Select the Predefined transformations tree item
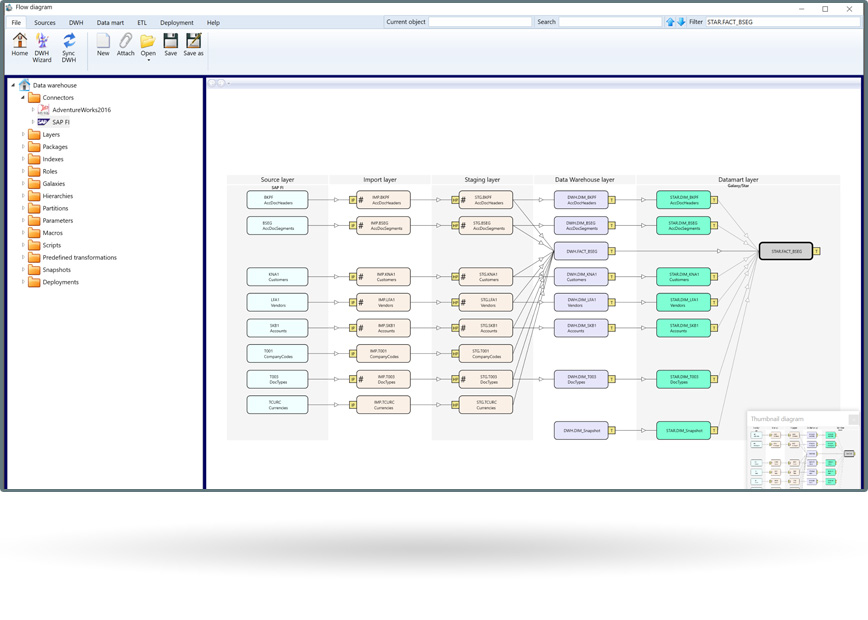 (80, 257)
